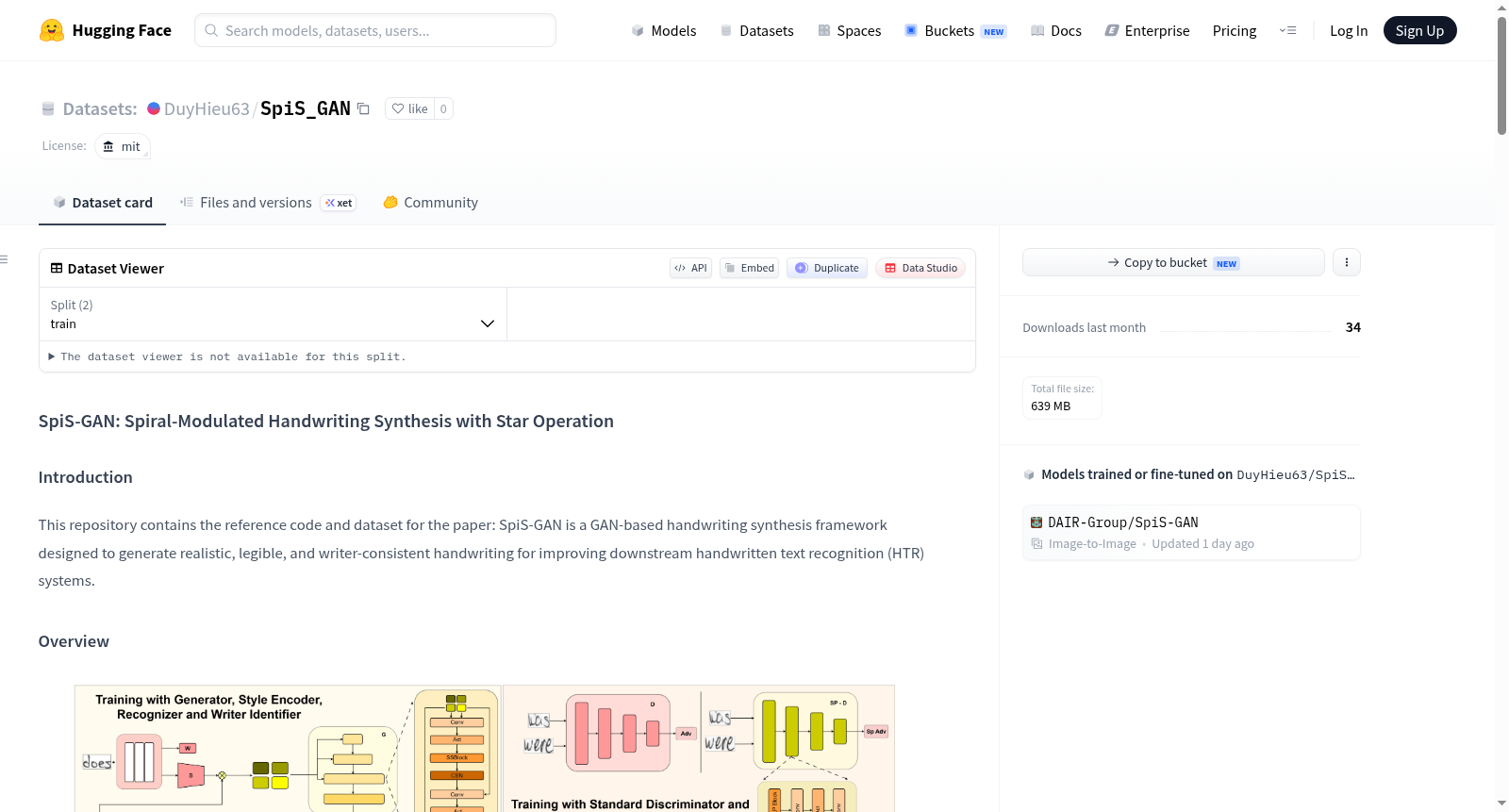Viewport: 1509px width, 812px height.
Task: Open the dataset viewer API button
Action: click(690, 268)
